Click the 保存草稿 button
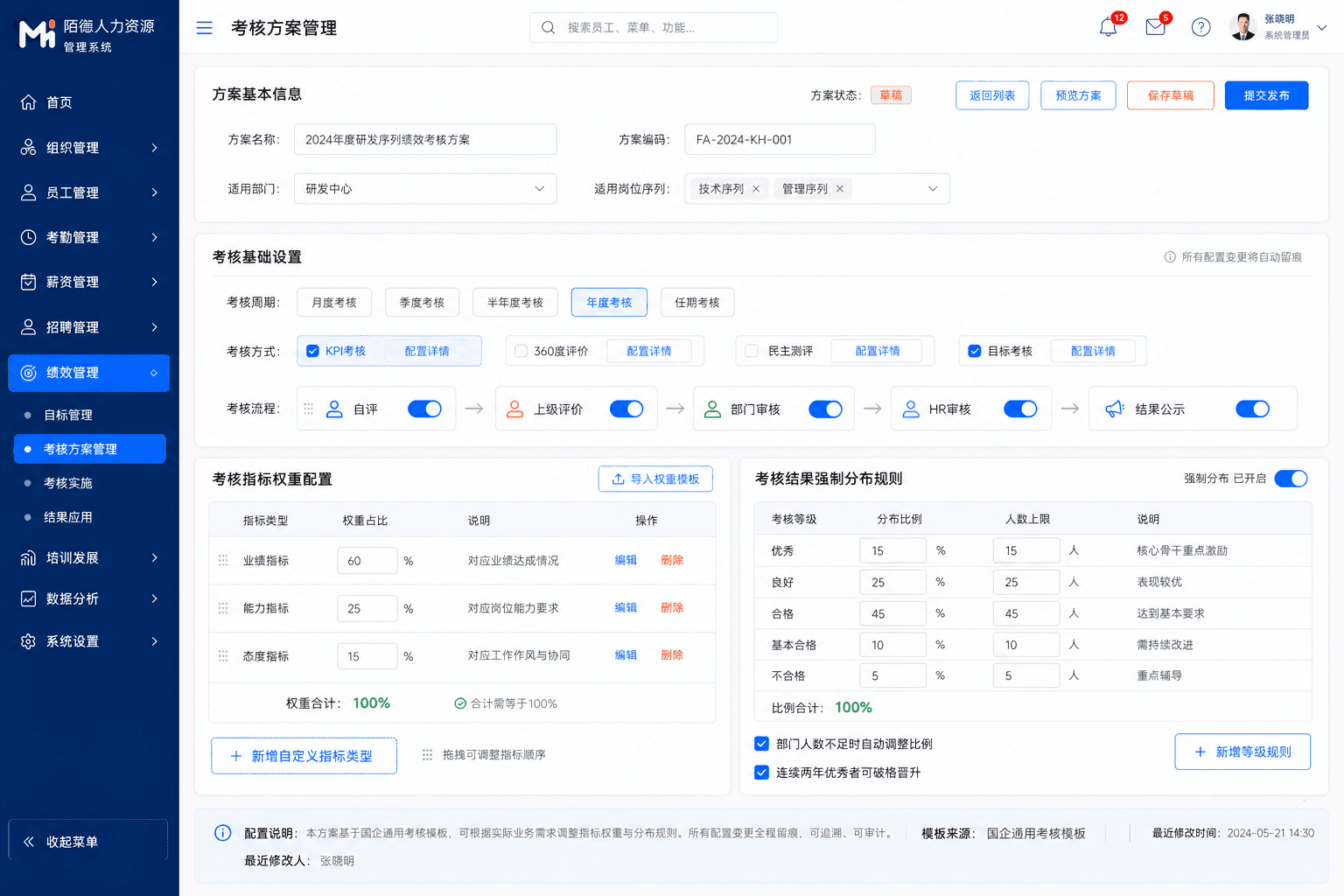Viewport: 1344px width, 896px height. pos(1171,95)
